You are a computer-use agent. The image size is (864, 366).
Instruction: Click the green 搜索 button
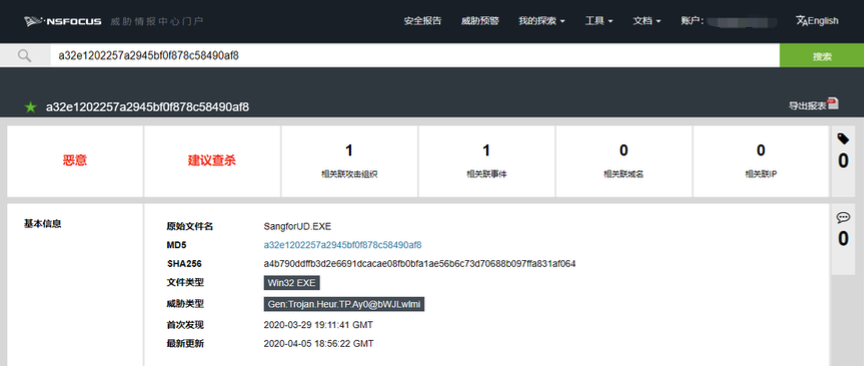pyautogui.click(x=822, y=56)
